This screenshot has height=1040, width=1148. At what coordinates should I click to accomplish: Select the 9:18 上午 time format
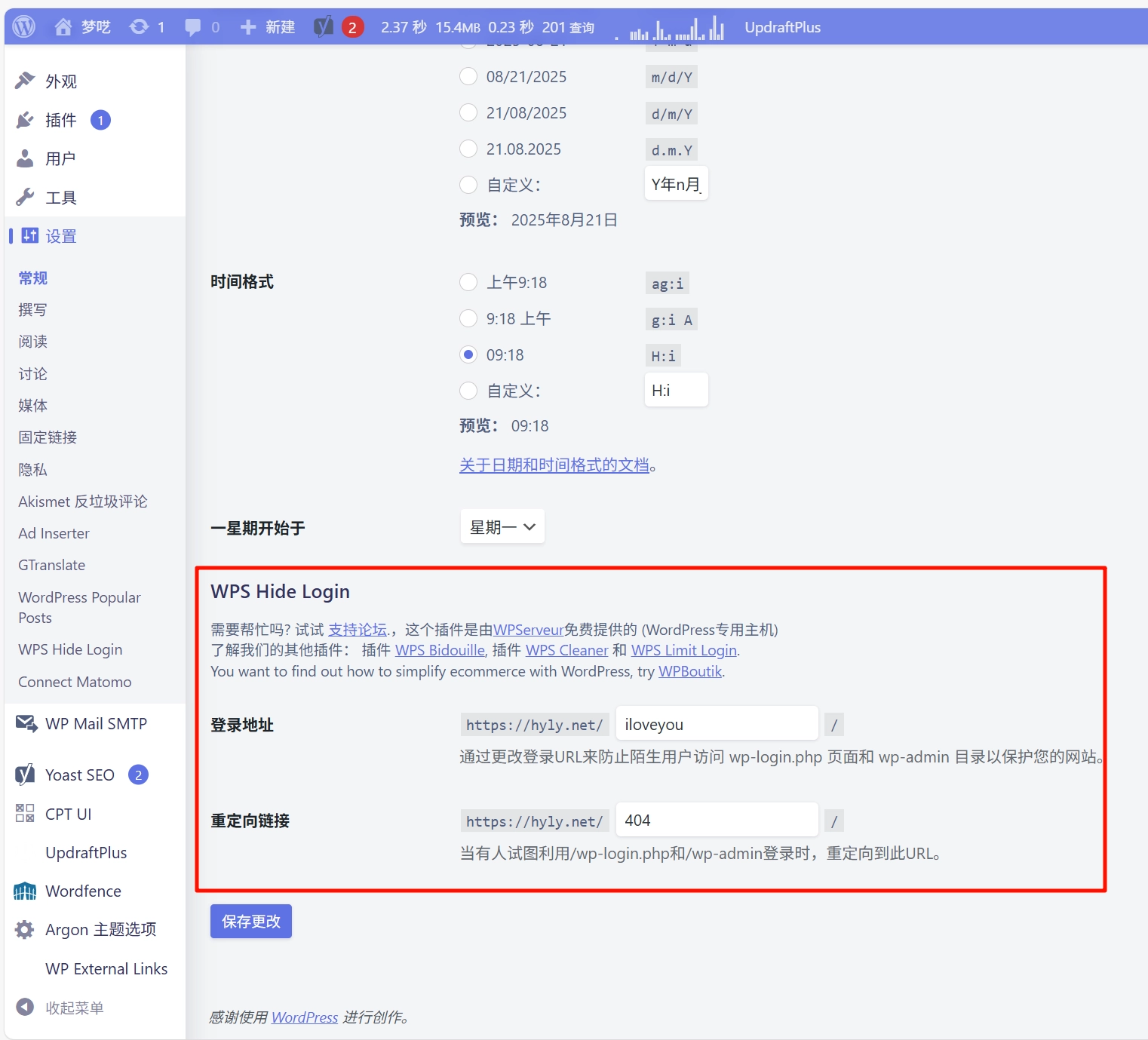pyautogui.click(x=468, y=318)
